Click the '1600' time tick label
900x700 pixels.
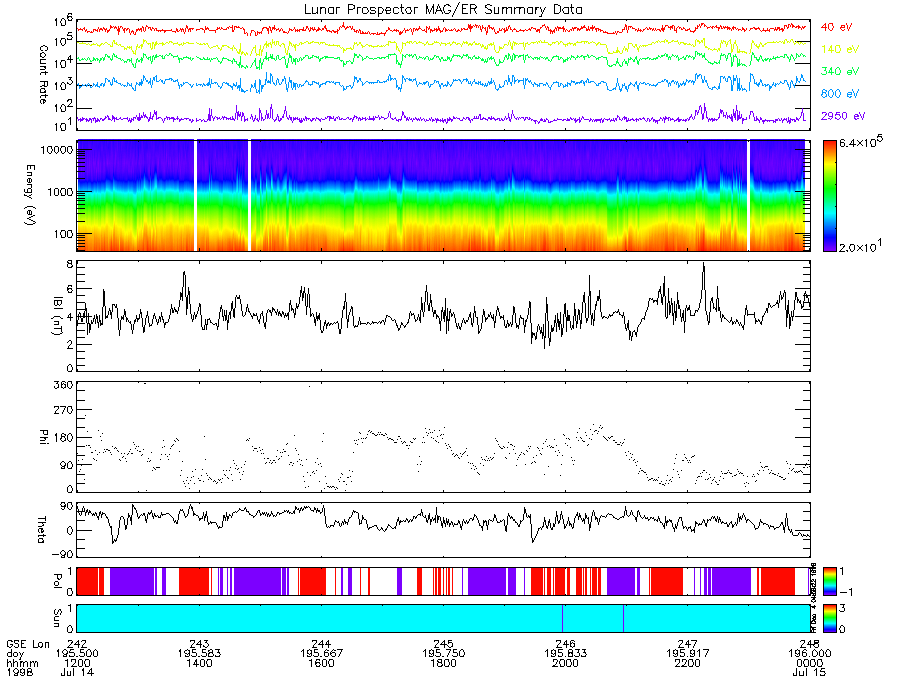click(321, 663)
